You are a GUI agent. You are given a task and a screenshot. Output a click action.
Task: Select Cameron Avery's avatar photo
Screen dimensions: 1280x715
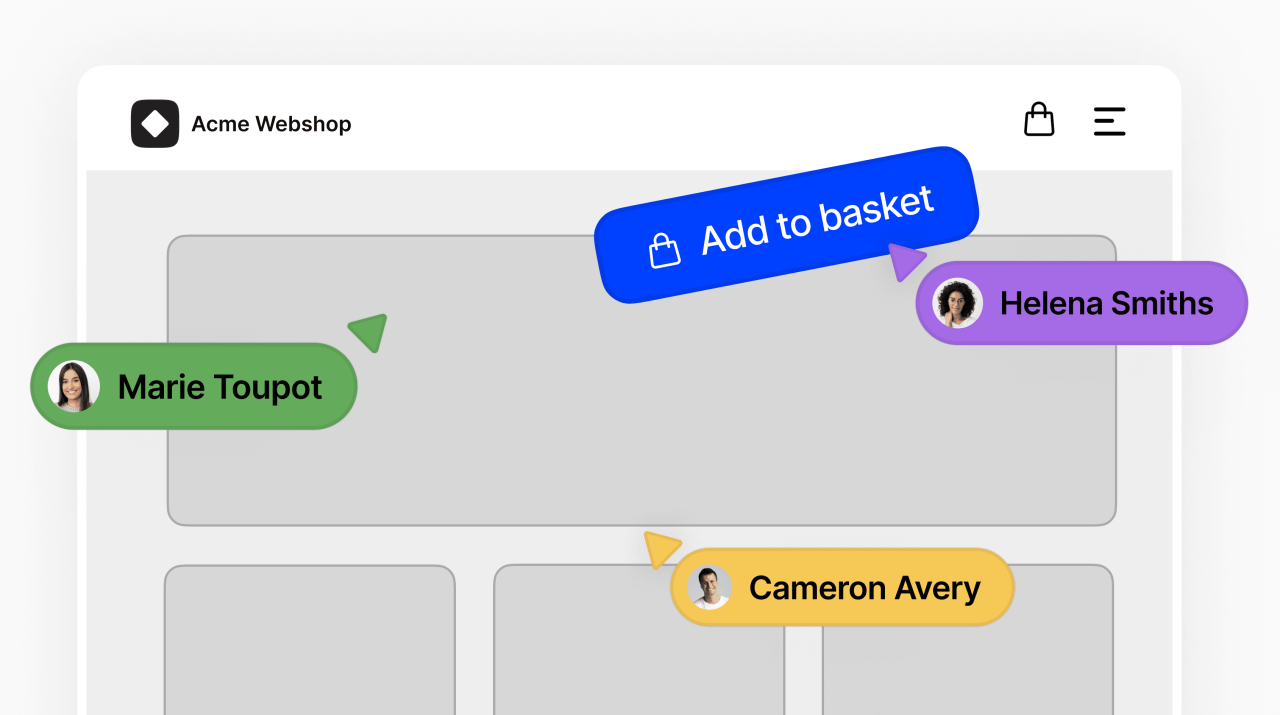pos(710,588)
